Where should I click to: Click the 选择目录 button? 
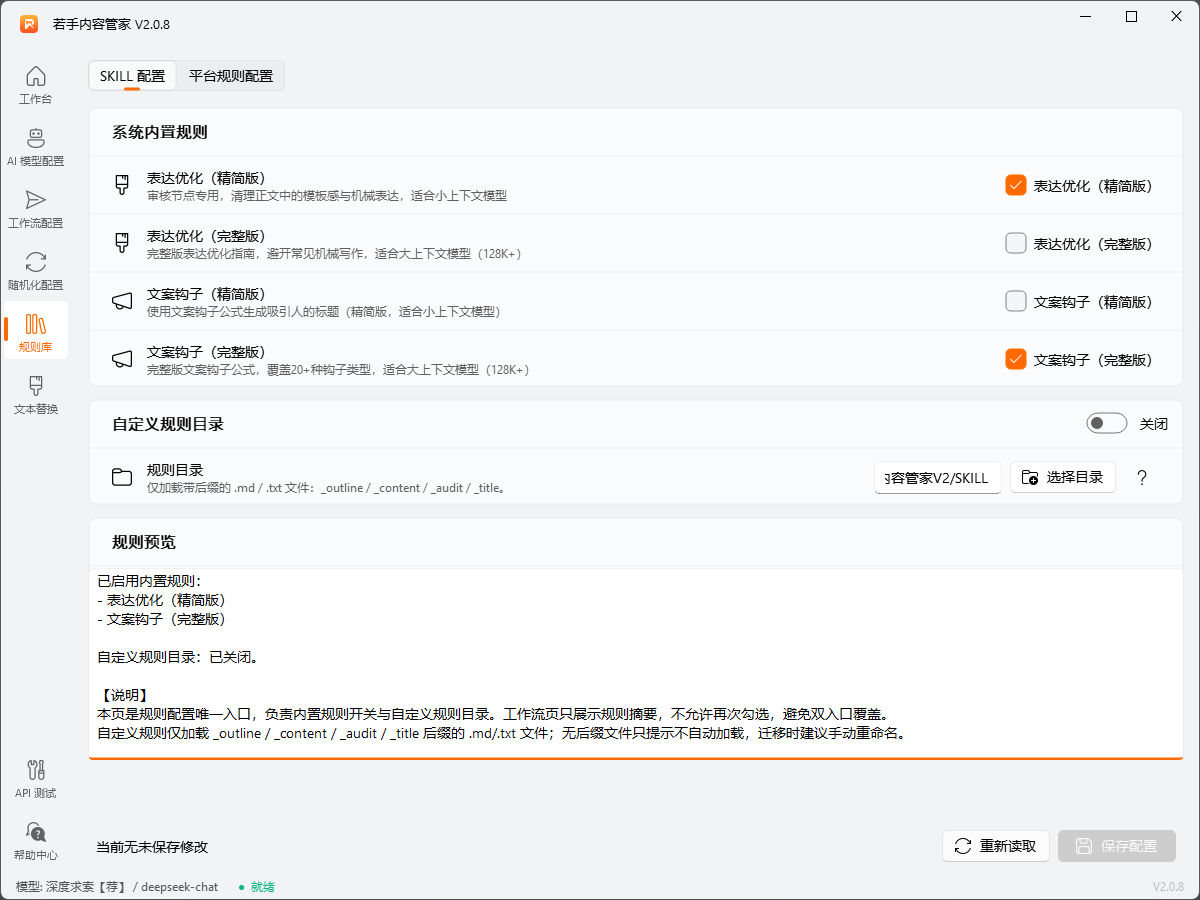pos(1063,477)
